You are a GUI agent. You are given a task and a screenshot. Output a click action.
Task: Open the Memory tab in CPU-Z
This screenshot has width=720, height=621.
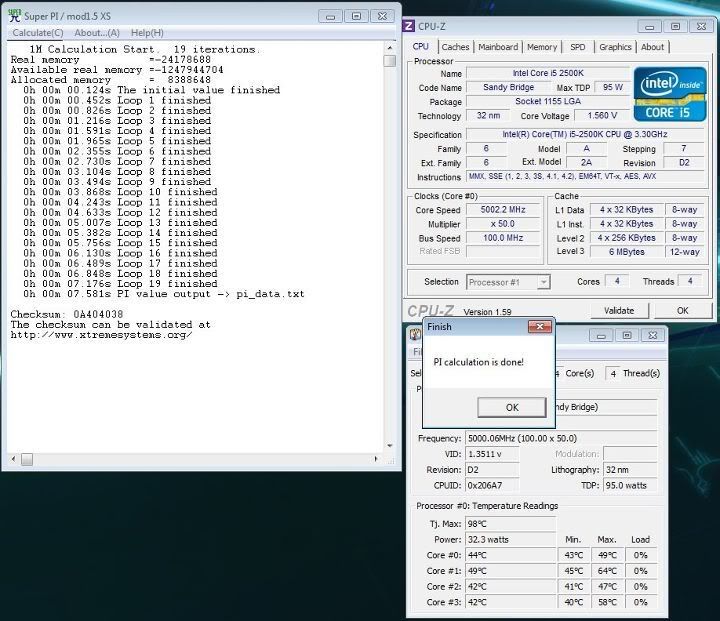(x=542, y=47)
